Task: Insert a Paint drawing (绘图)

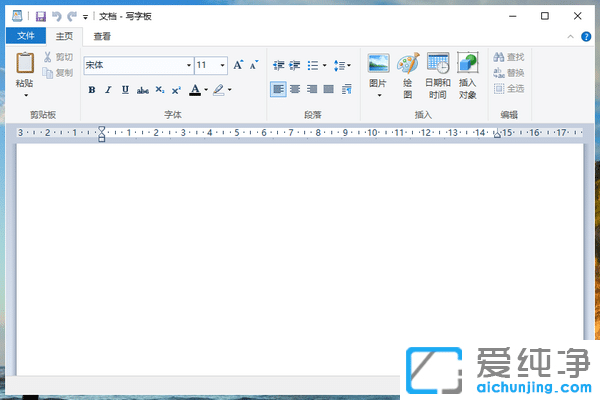Action: click(x=408, y=75)
